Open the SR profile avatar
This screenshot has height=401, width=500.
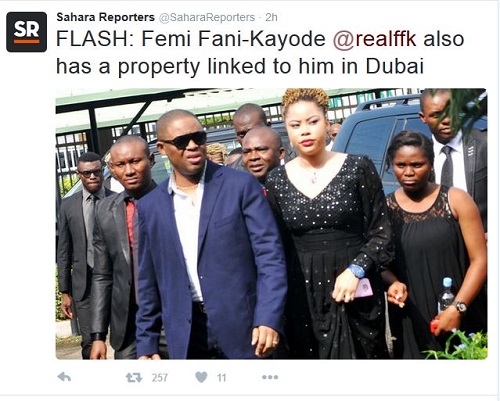(27, 32)
